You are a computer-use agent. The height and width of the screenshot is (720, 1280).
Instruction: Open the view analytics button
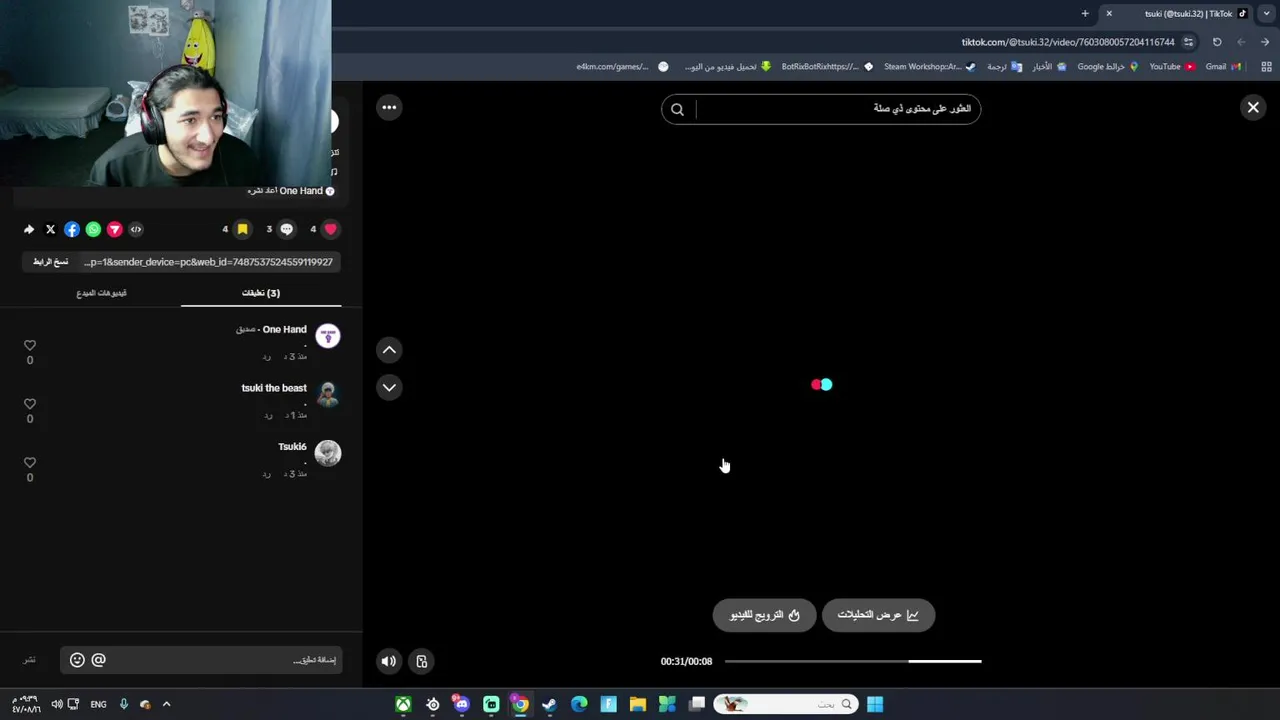click(x=878, y=615)
